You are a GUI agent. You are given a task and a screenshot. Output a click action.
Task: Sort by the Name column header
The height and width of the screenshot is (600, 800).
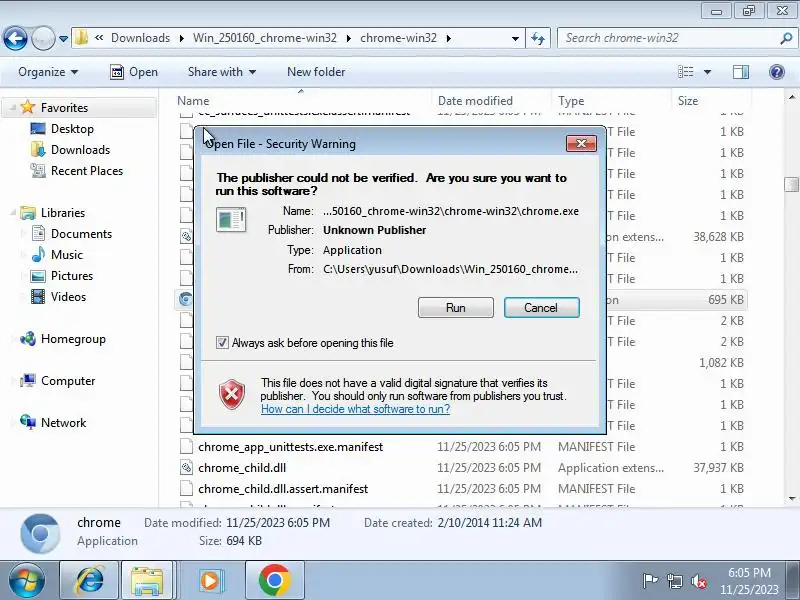[303, 101]
